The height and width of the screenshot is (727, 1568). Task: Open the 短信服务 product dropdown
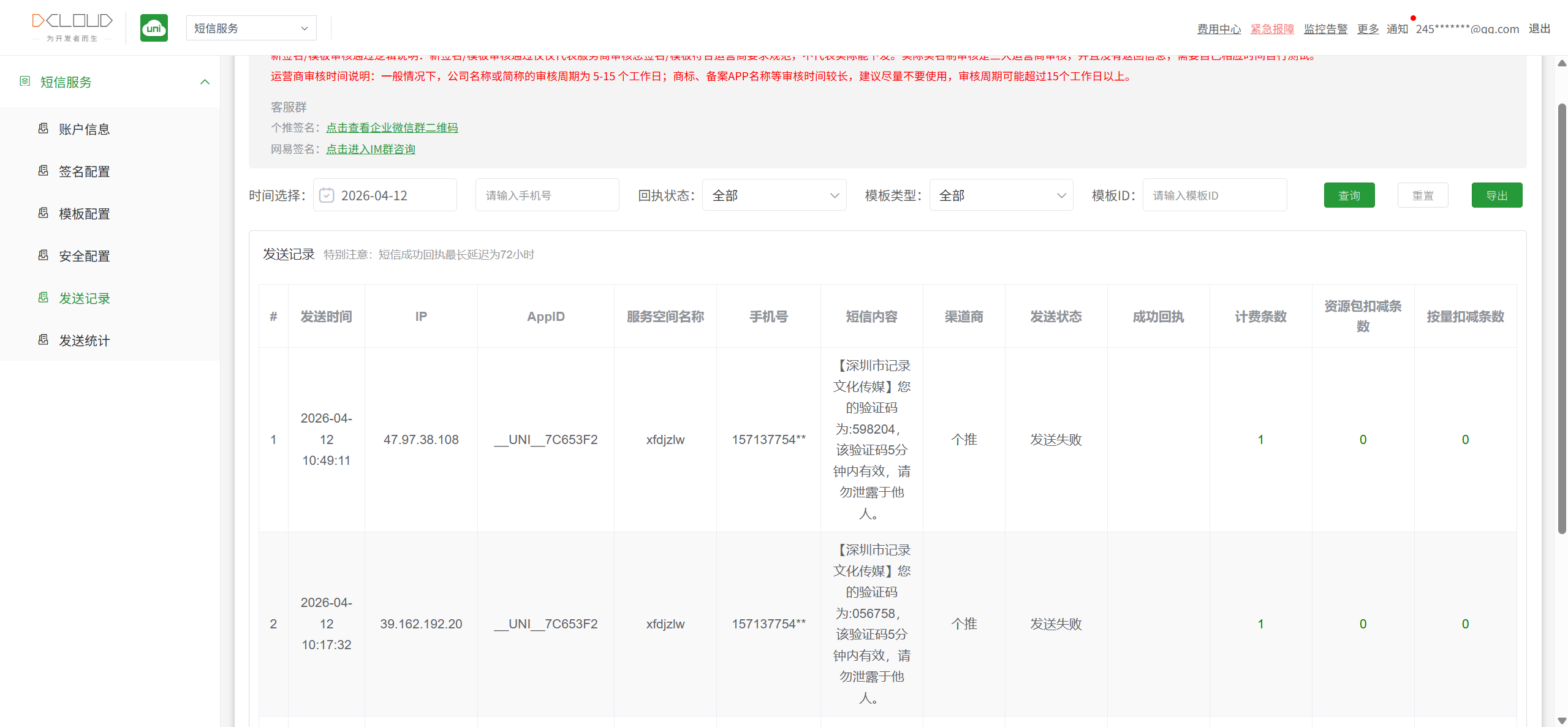(x=251, y=28)
